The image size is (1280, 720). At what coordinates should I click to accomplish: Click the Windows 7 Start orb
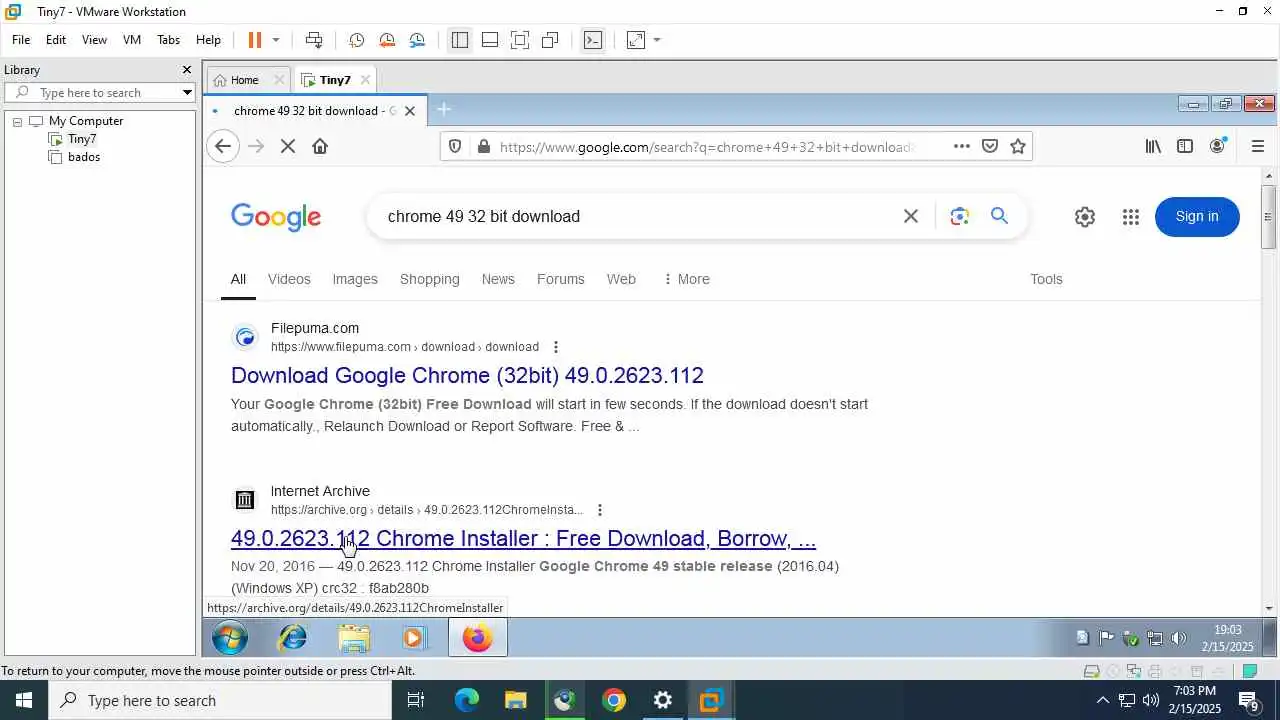click(x=229, y=637)
